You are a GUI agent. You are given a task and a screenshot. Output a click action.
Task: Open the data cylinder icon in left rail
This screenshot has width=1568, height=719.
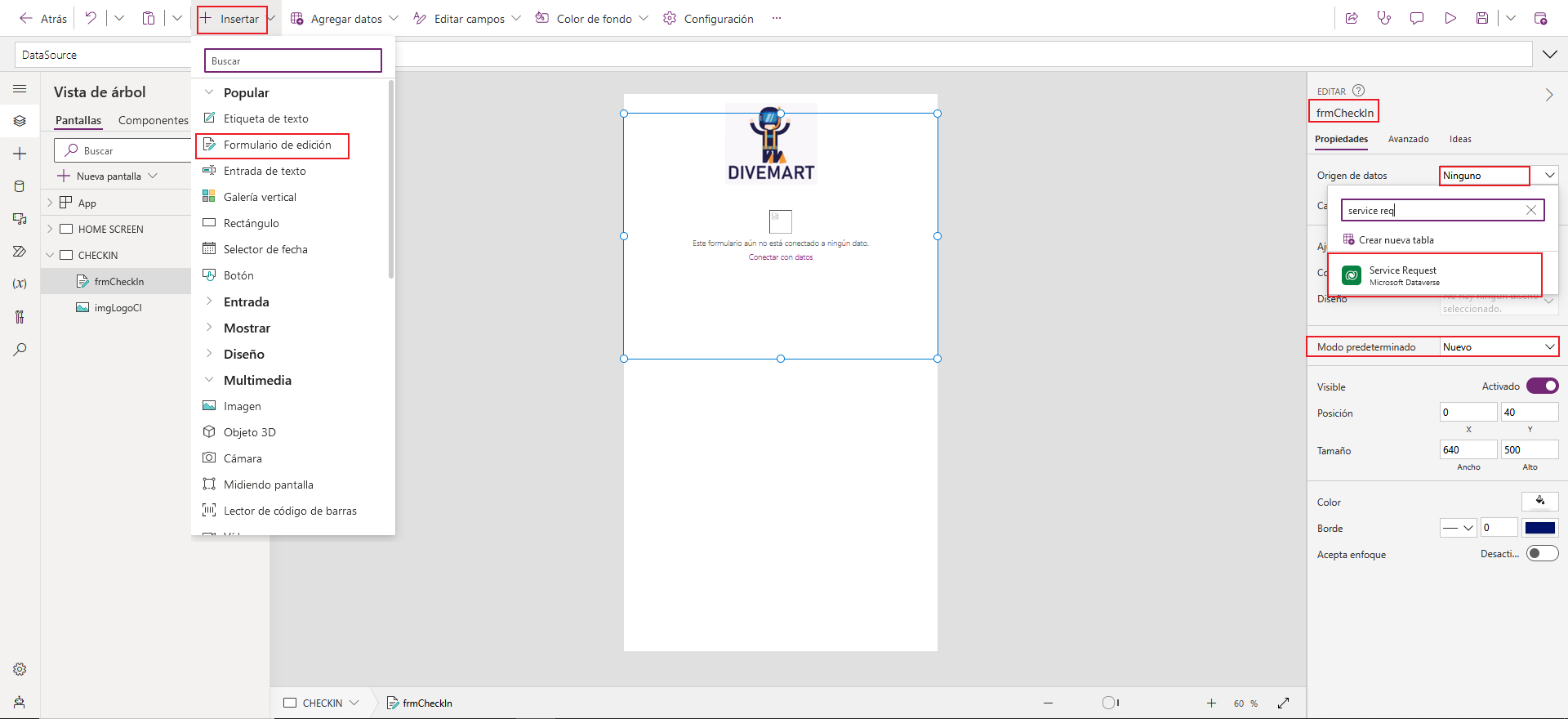point(20,186)
